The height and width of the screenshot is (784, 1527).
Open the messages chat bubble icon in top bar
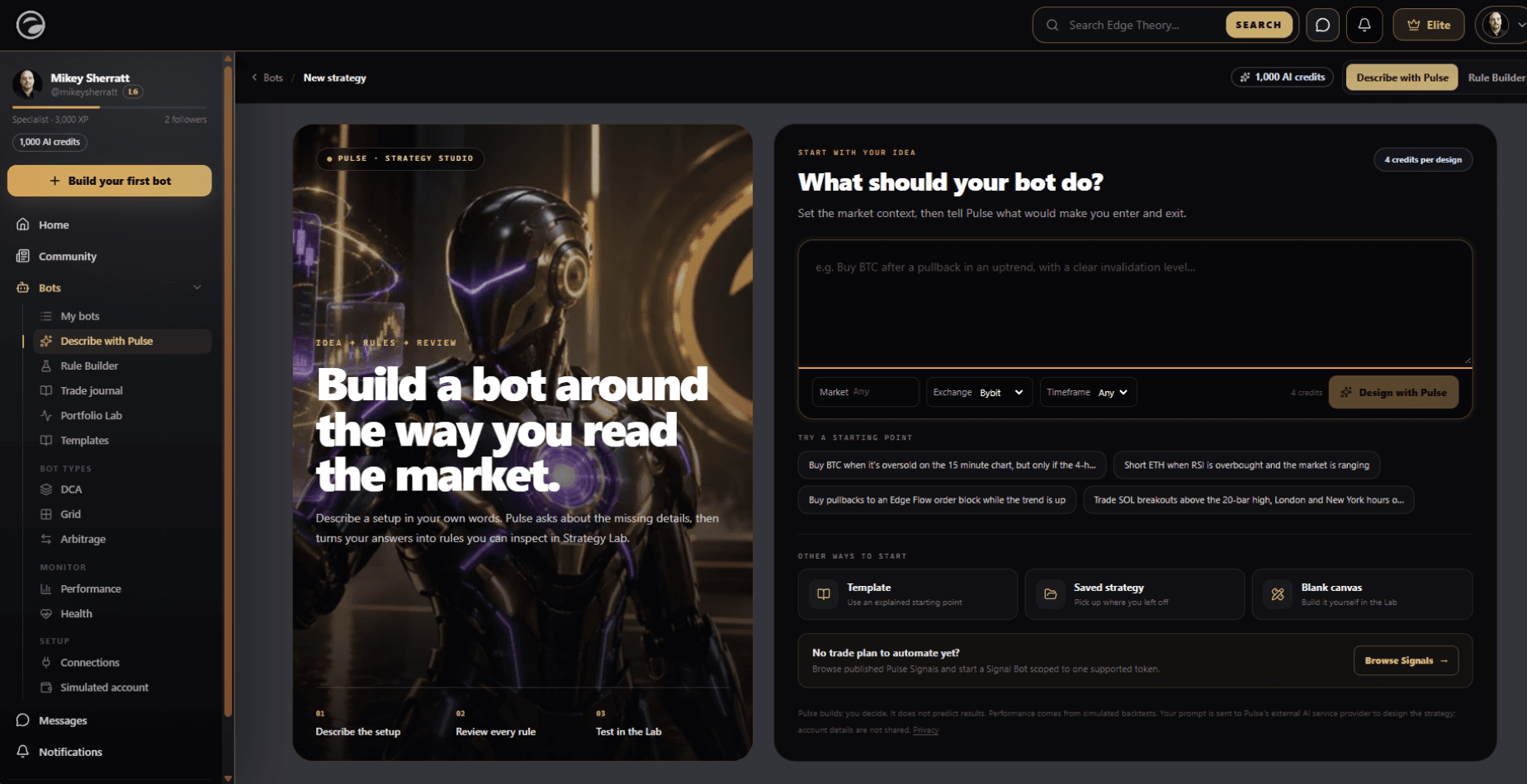[1322, 25]
